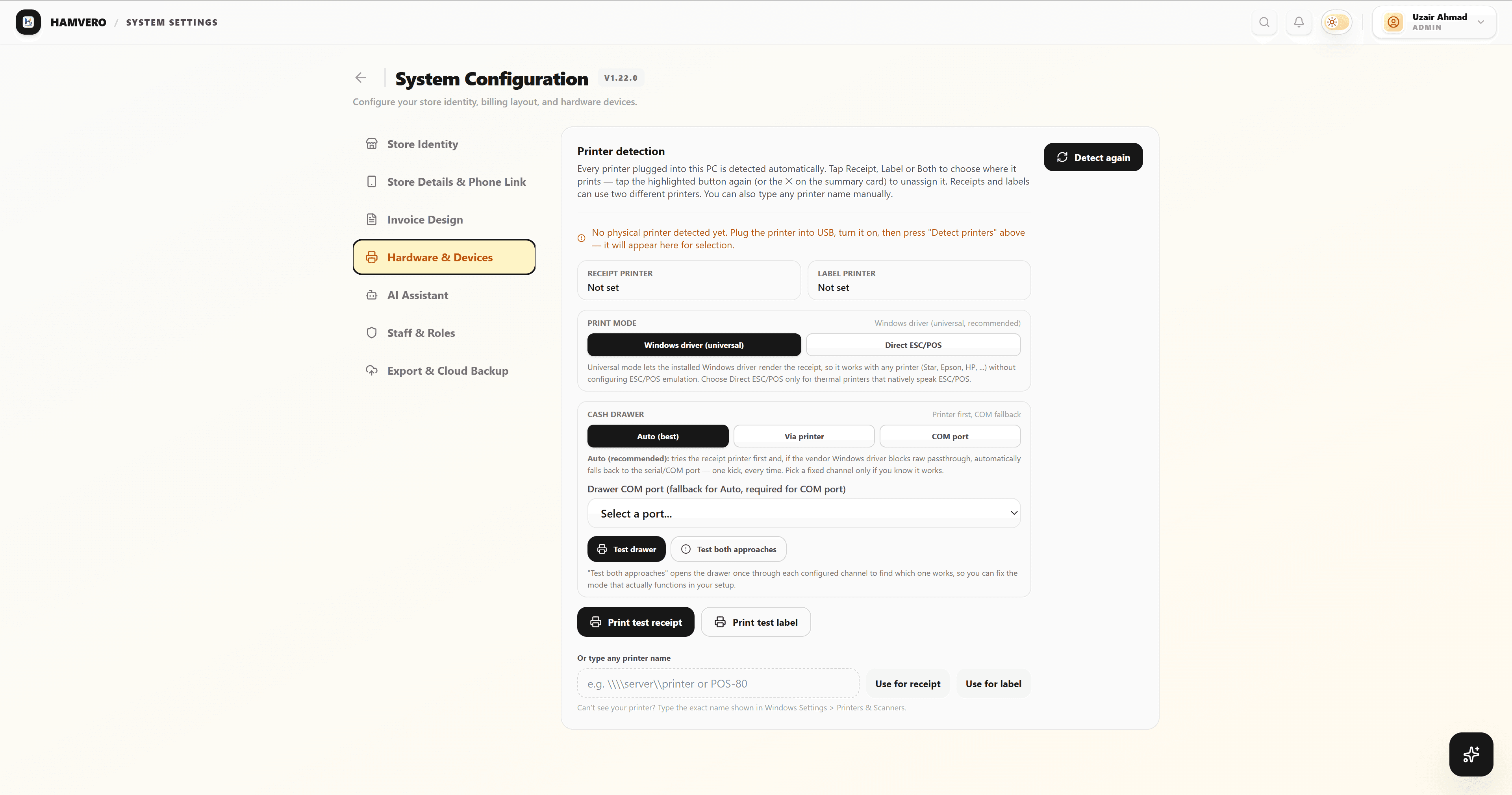Click the Label Printer summary card
The width and height of the screenshot is (1512, 795).
coord(919,281)
